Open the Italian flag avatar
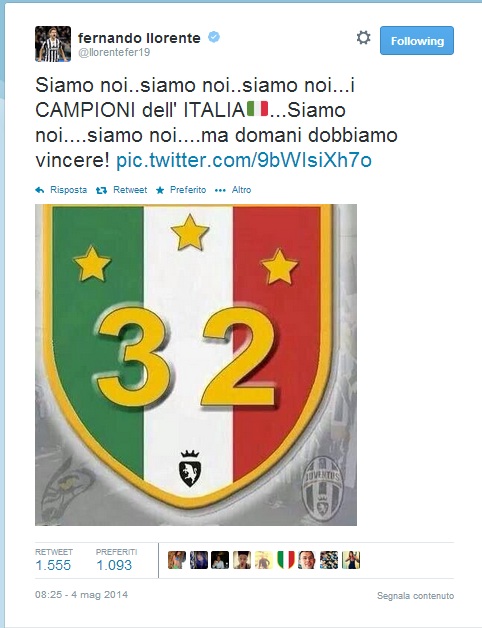The width and height of the screenshot is (482, 628). coord(286,560)
